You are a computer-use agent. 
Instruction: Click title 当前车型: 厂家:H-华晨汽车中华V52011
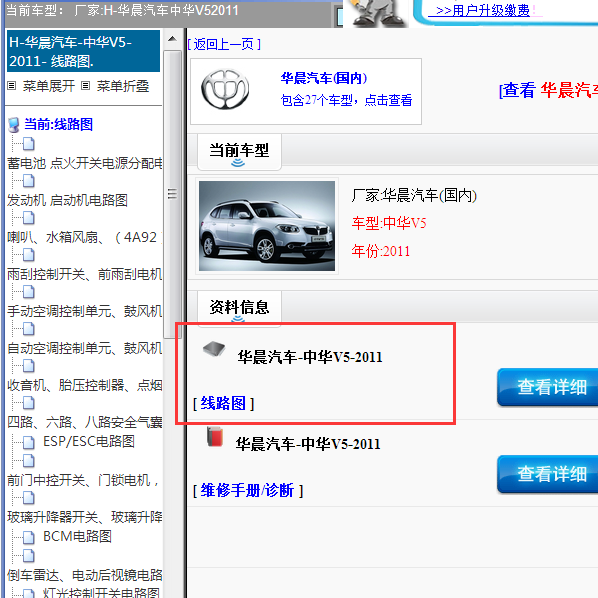pos(122,10)
